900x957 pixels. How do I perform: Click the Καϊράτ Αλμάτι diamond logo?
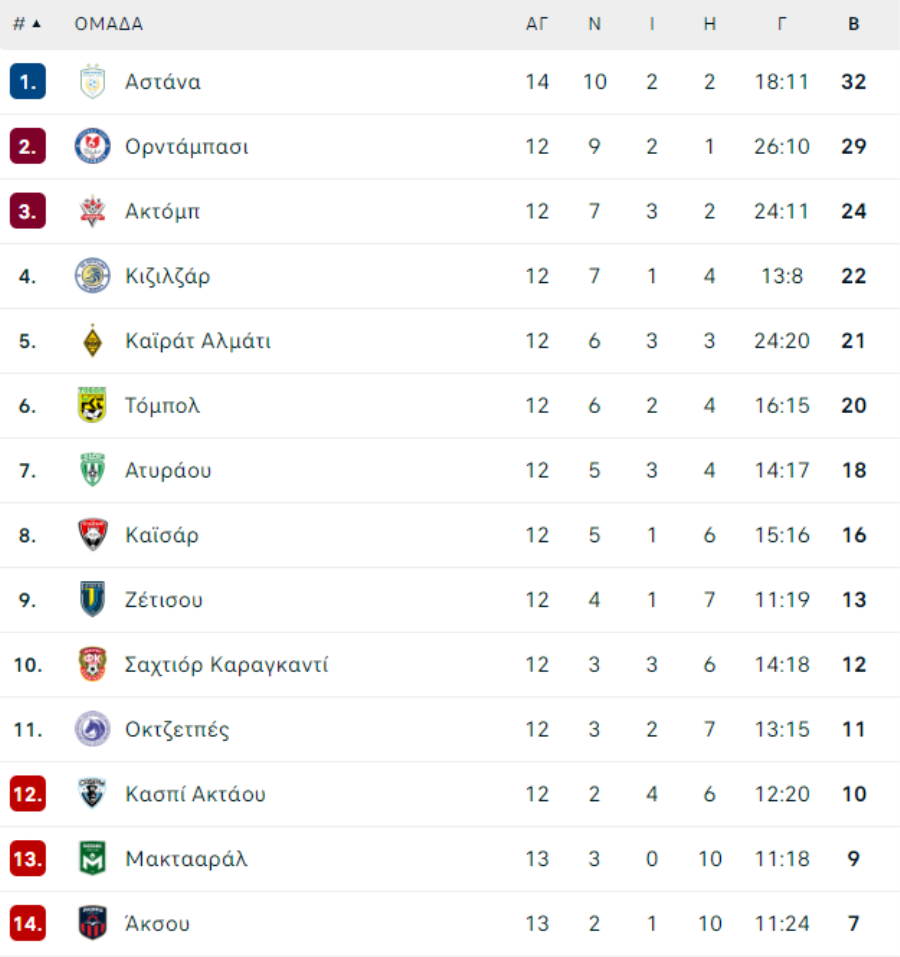pos(92,341)
